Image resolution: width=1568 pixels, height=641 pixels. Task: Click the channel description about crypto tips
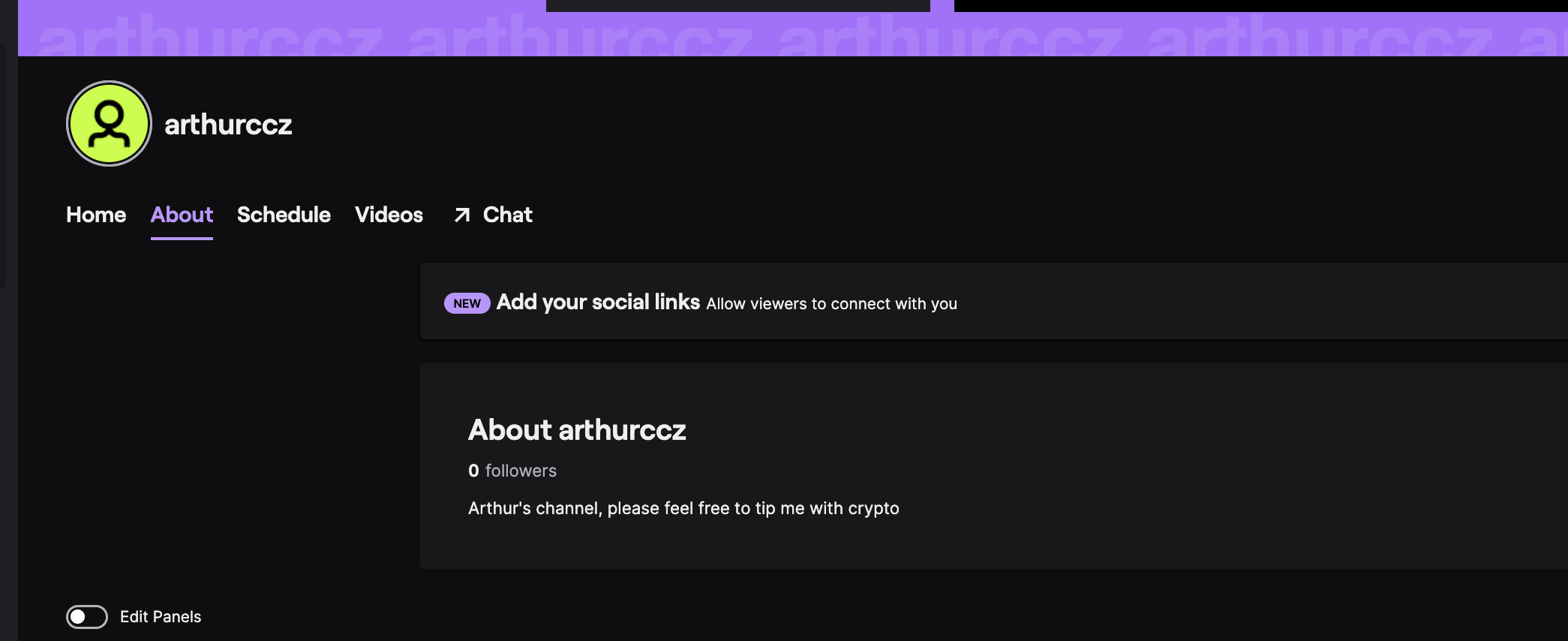coord(683,508)
